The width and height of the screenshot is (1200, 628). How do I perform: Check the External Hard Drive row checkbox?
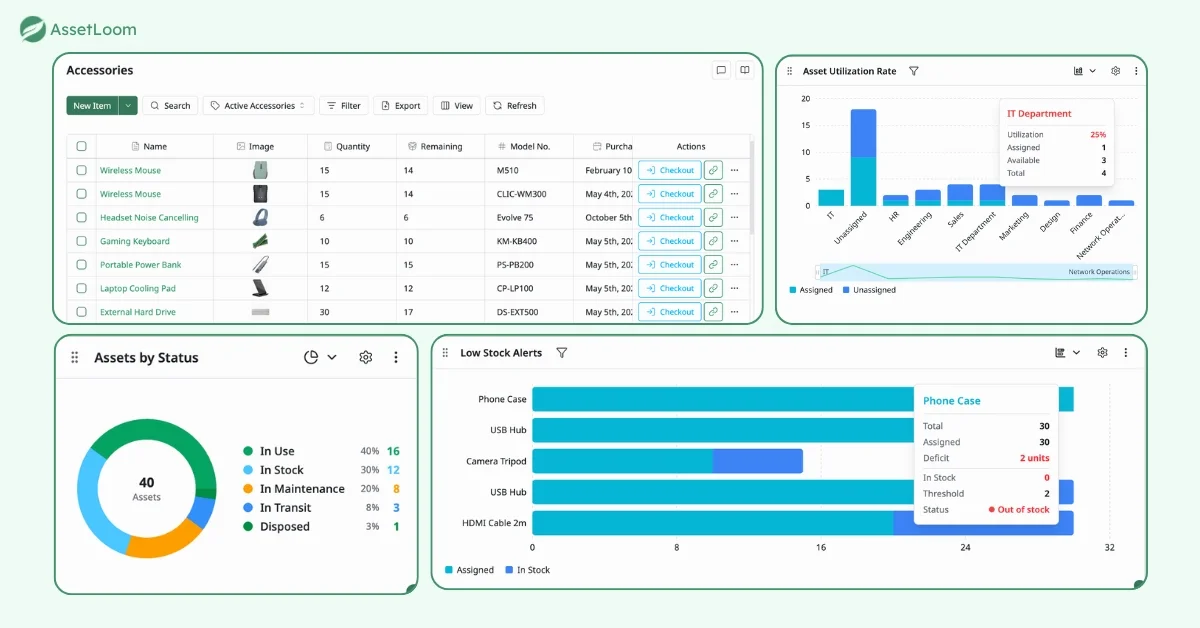coord(82,312)
